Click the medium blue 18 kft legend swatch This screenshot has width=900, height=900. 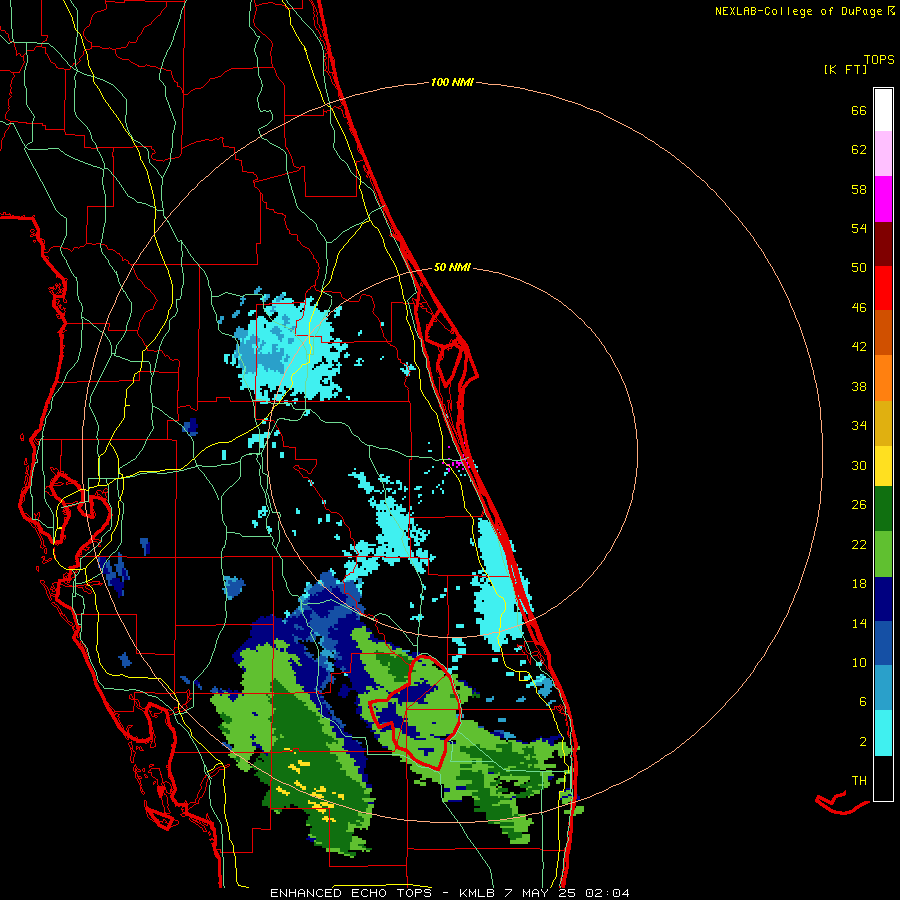click(883, 643)
